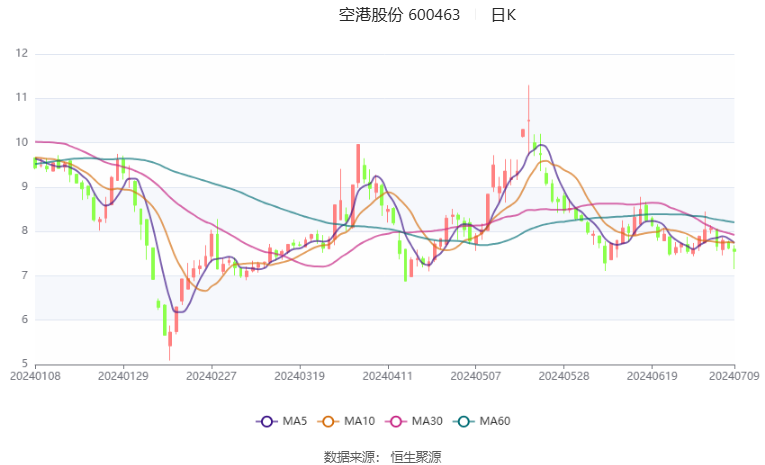Click the 20240108 x-axis date label
The image size is (765, 465).
[35, 376]
